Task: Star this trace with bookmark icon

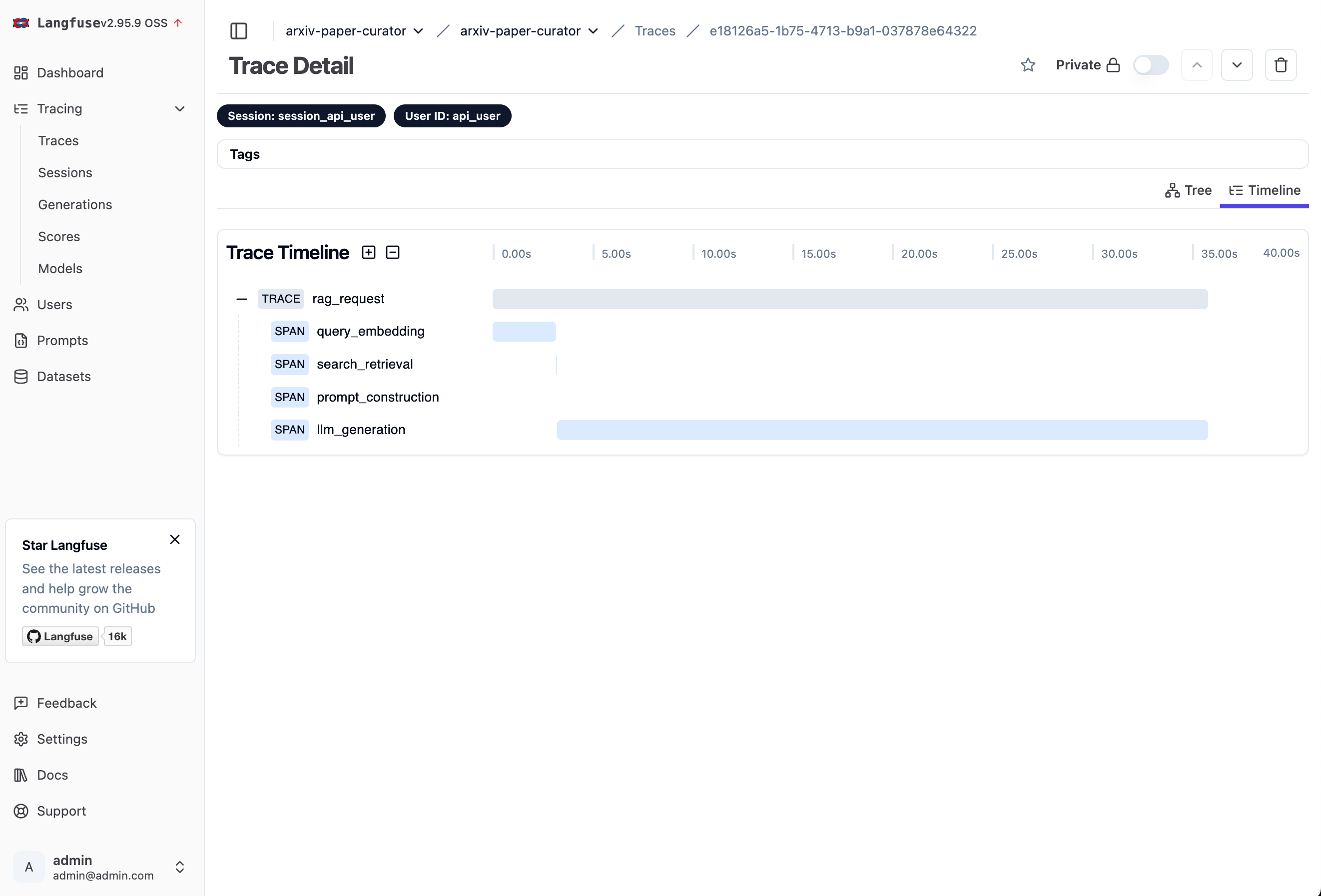Action: [x=1028, y=65]
